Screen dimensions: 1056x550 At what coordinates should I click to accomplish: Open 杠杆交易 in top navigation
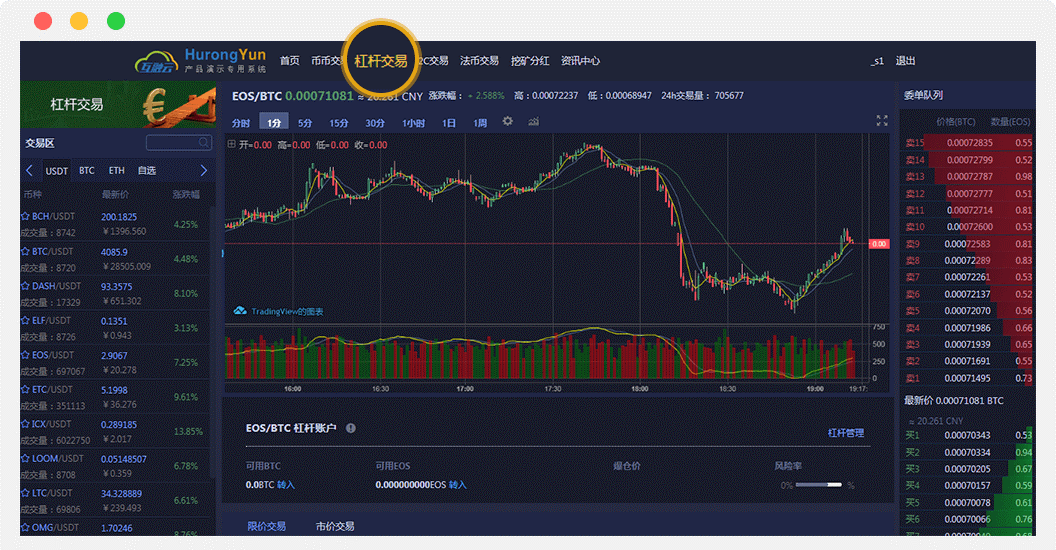pos(381,61)
